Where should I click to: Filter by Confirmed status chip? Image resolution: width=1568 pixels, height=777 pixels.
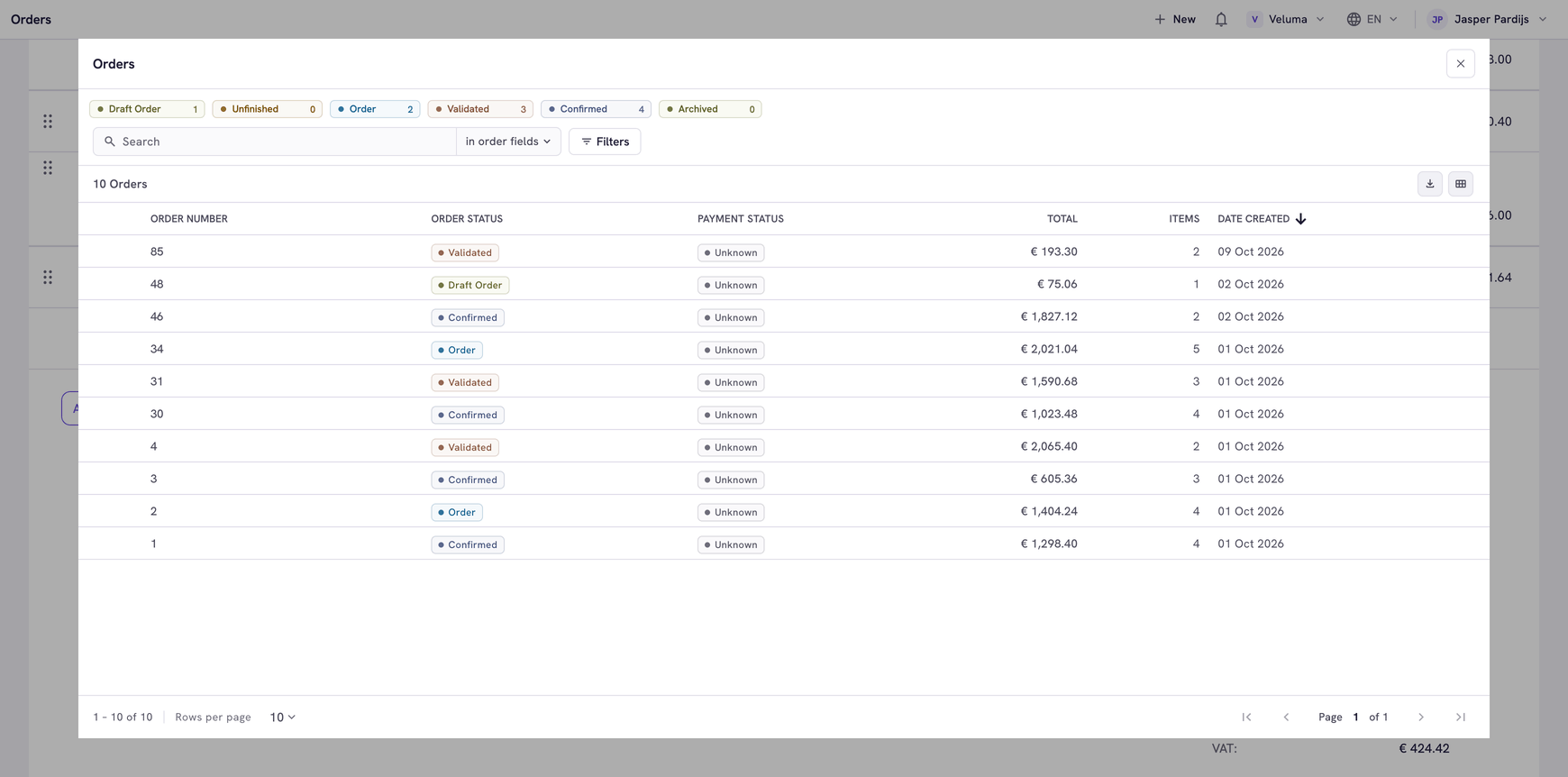point(596,109)
